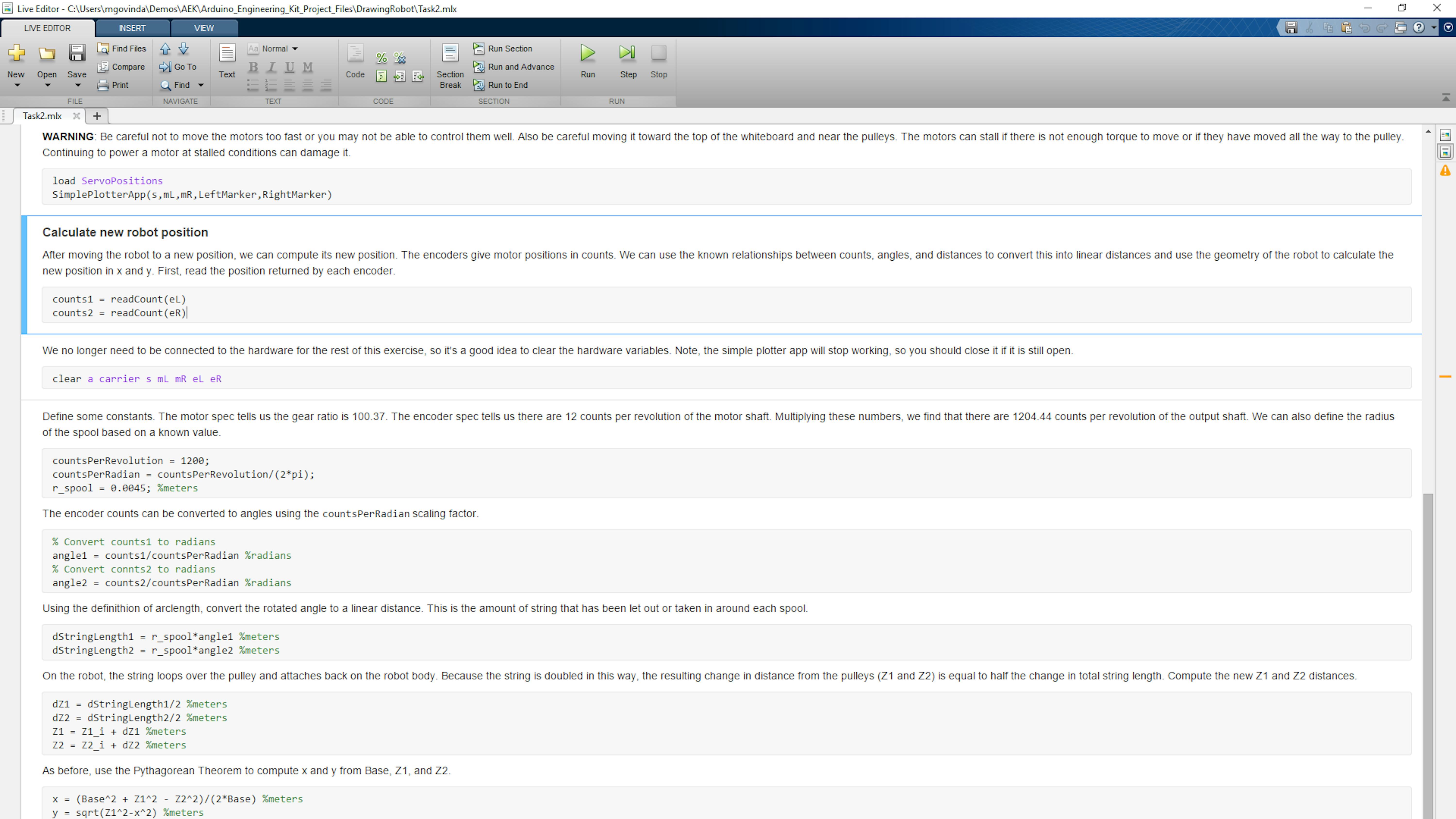Screen dimensions: 1456x819
Task: Insert a Section Break
Action: 450,66
